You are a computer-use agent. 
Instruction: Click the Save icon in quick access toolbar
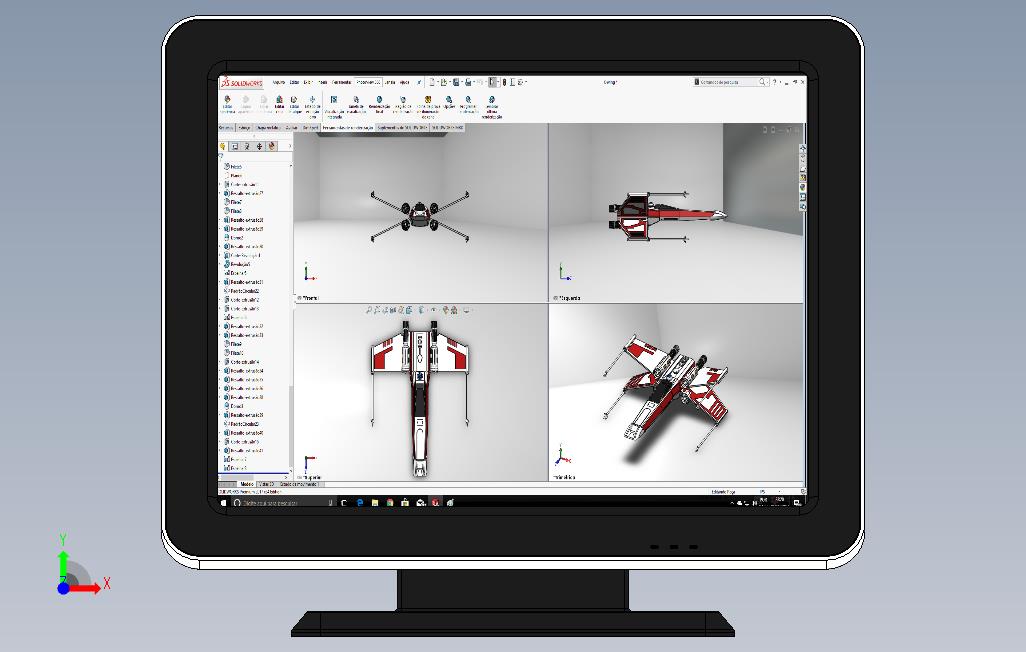pos(455,82)
